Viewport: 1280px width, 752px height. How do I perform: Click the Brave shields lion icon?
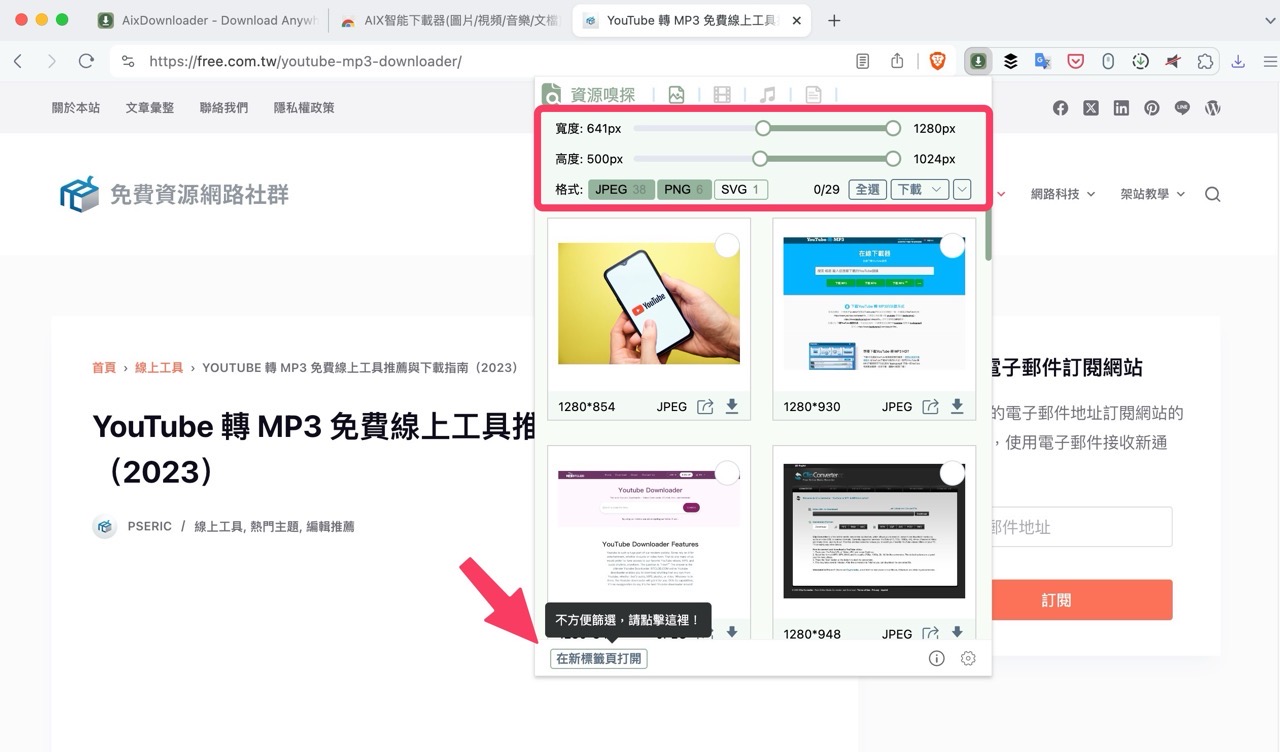tap(936, 61)
